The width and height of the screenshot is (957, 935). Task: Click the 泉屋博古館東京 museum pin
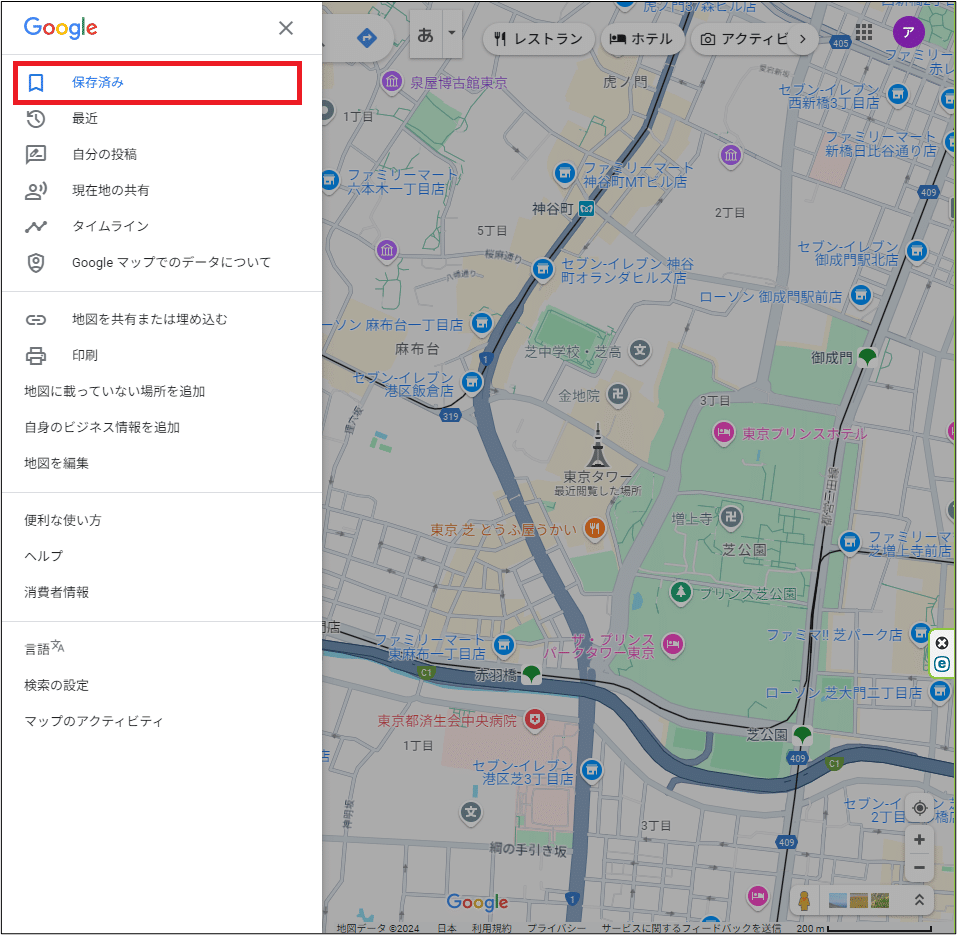coord(391,82)
